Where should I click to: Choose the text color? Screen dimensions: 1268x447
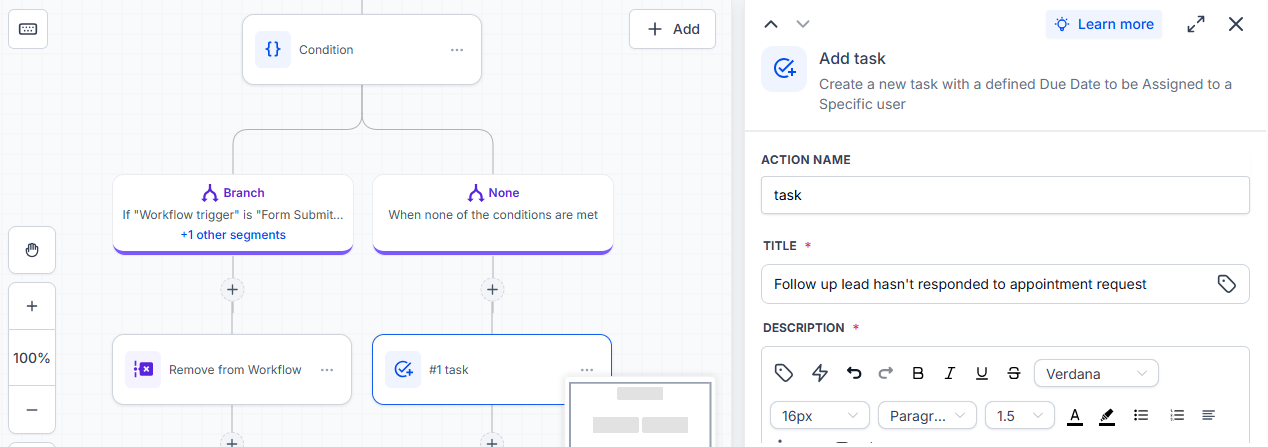[x=1075, y=415]
